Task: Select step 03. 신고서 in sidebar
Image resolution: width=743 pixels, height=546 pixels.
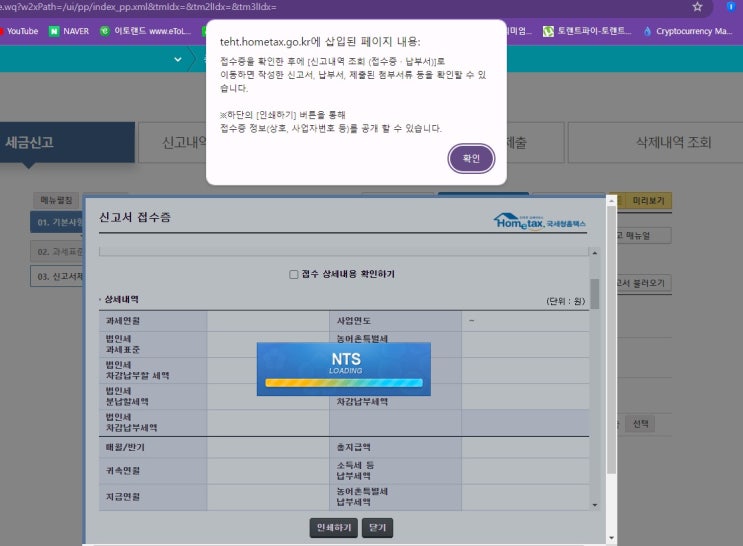Action: [57, 276]
